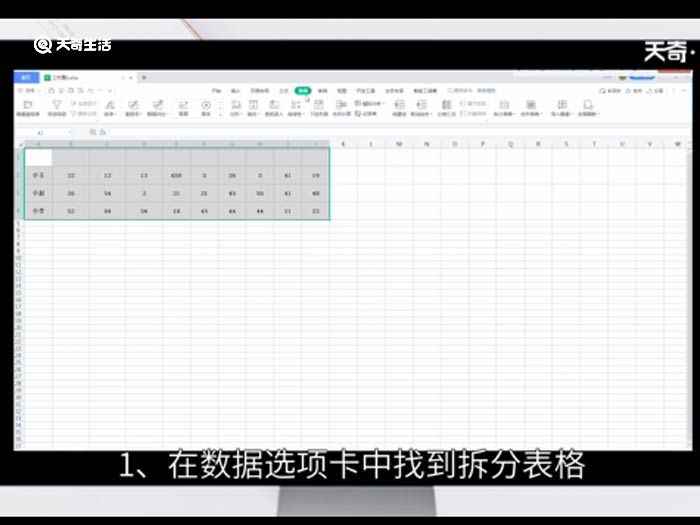Open the PivotTable tool in Data ribbon

(x=27, y=105)
